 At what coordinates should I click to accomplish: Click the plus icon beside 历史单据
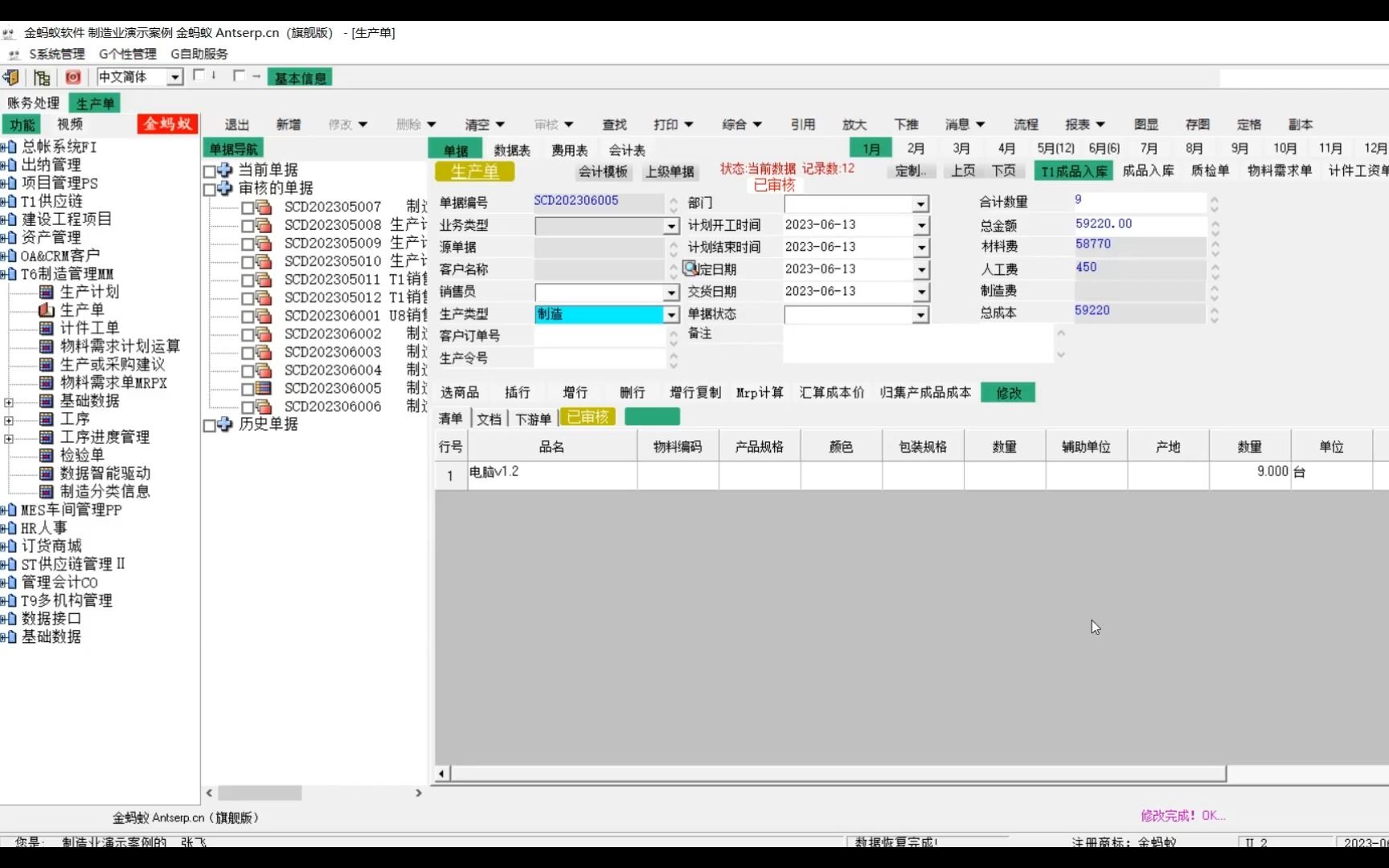tap(225, 424)
